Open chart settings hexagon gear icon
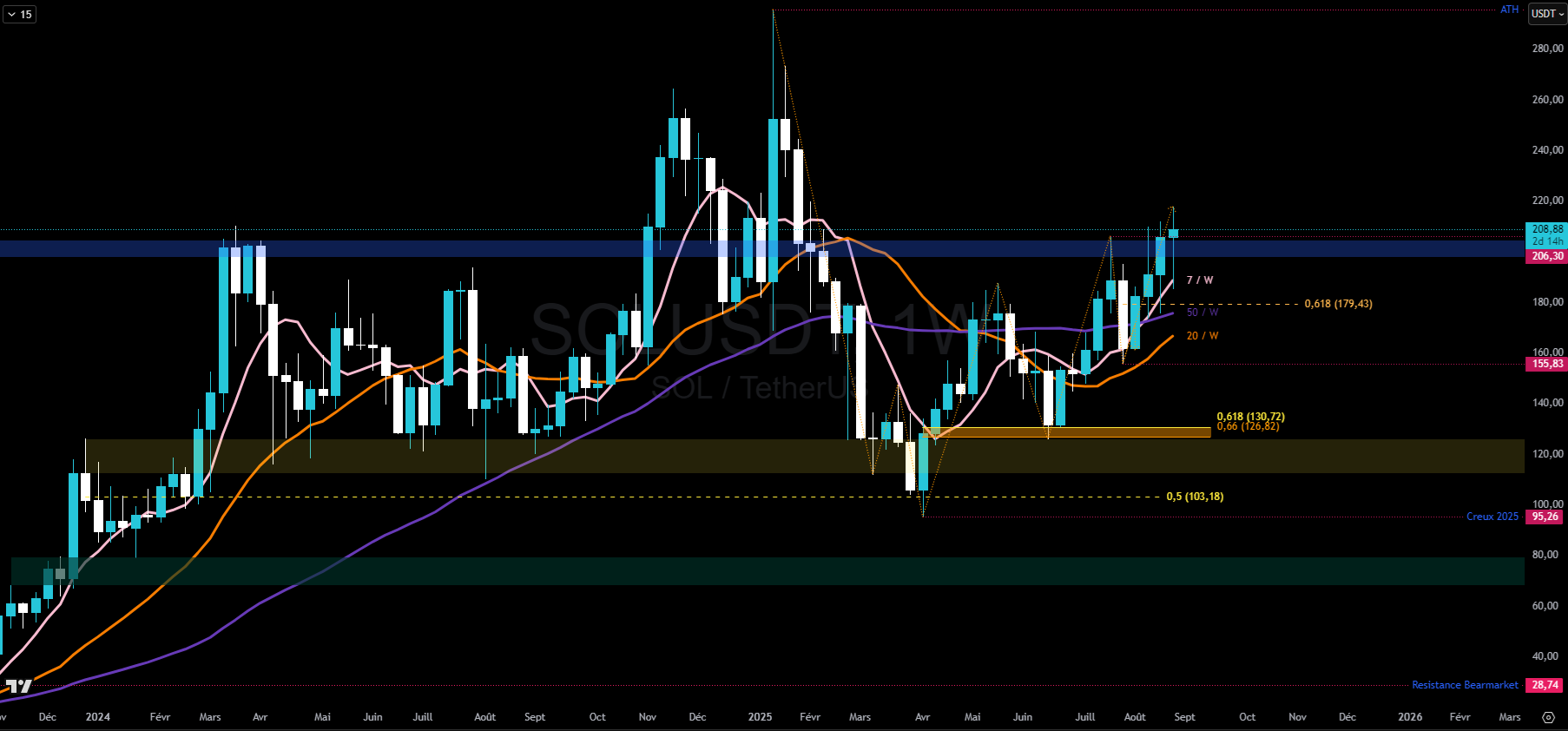The image size is (1568, 731). click(x=1548, y=717)
